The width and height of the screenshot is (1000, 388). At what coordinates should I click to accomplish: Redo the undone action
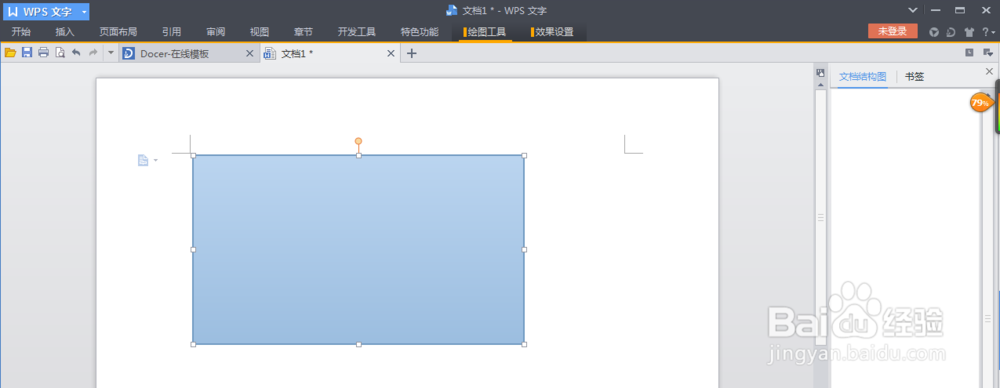[93, 53]
